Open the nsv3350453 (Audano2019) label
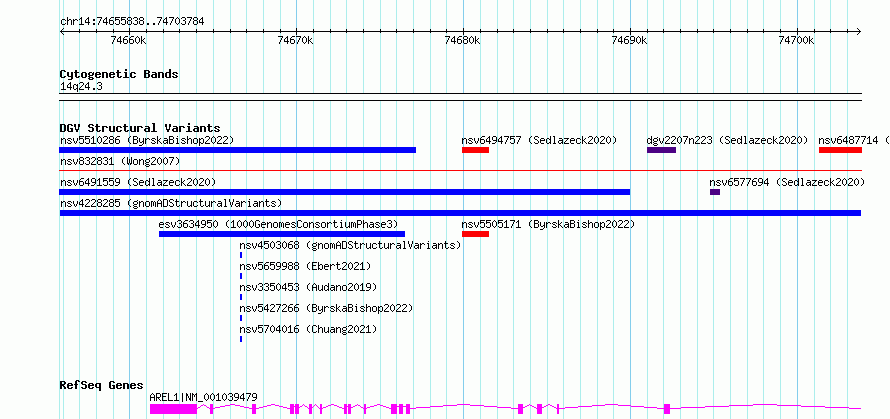The height and width of the screenshot is (419, 890). pos(308,287)
